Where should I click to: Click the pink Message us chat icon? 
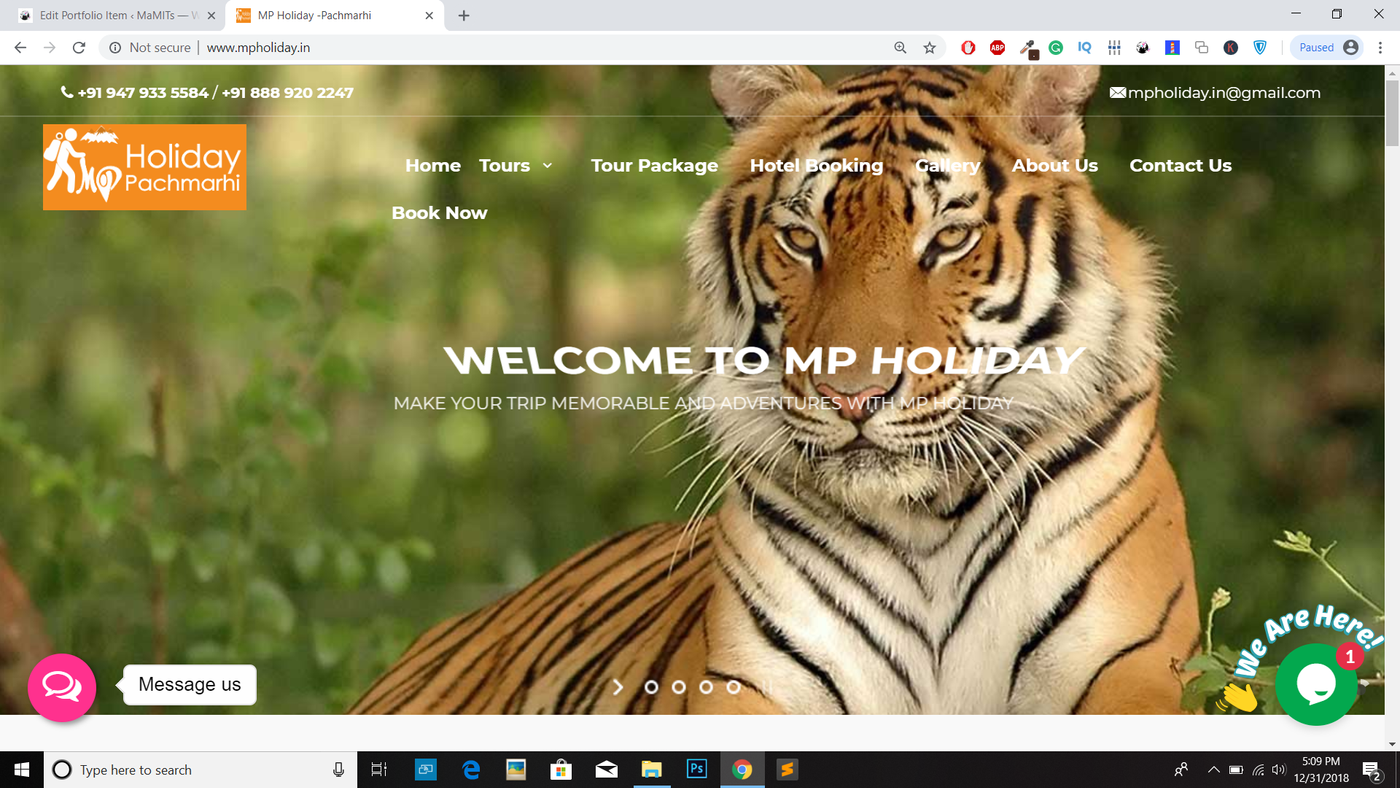(x=62, y=687)
